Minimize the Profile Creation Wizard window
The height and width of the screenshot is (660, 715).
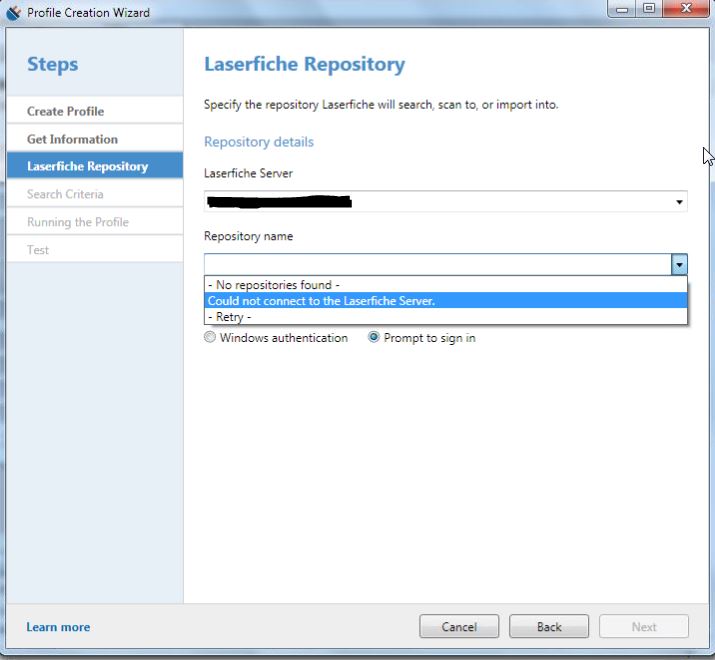622,9
